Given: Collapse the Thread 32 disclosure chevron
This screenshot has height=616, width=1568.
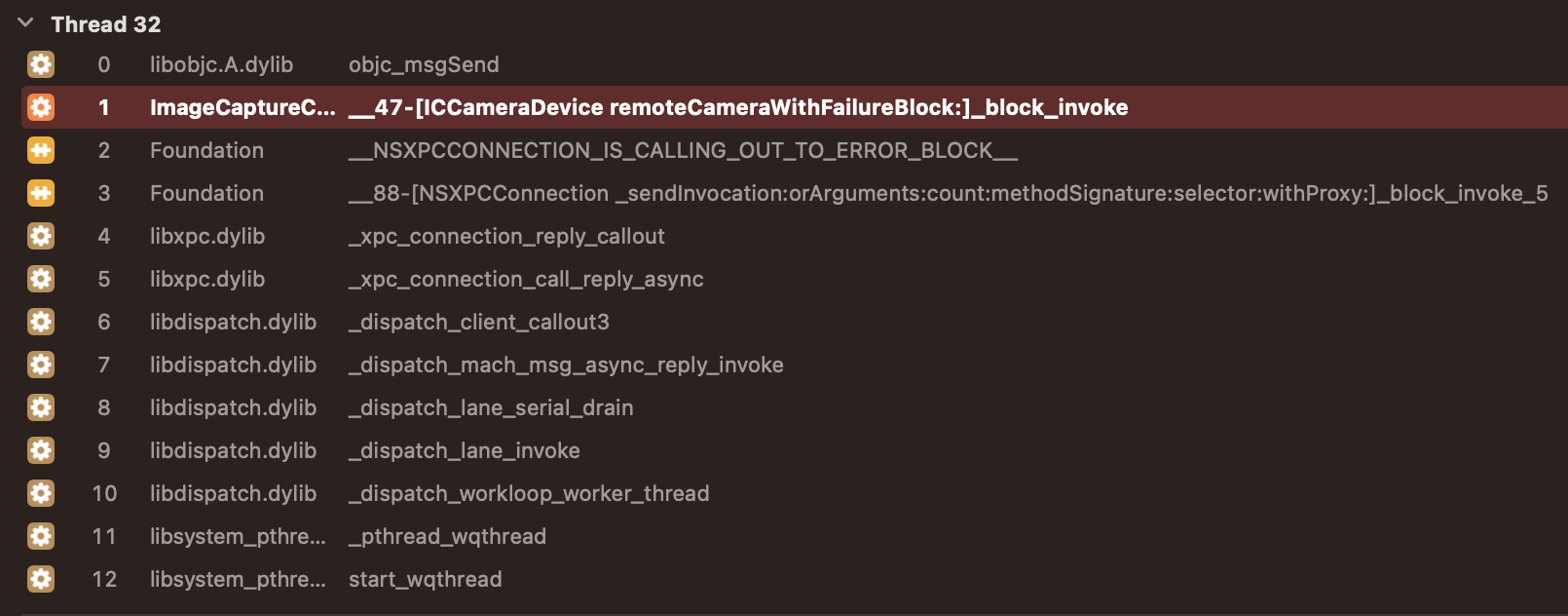Looking at the screenshot, I should coord(26,23).
